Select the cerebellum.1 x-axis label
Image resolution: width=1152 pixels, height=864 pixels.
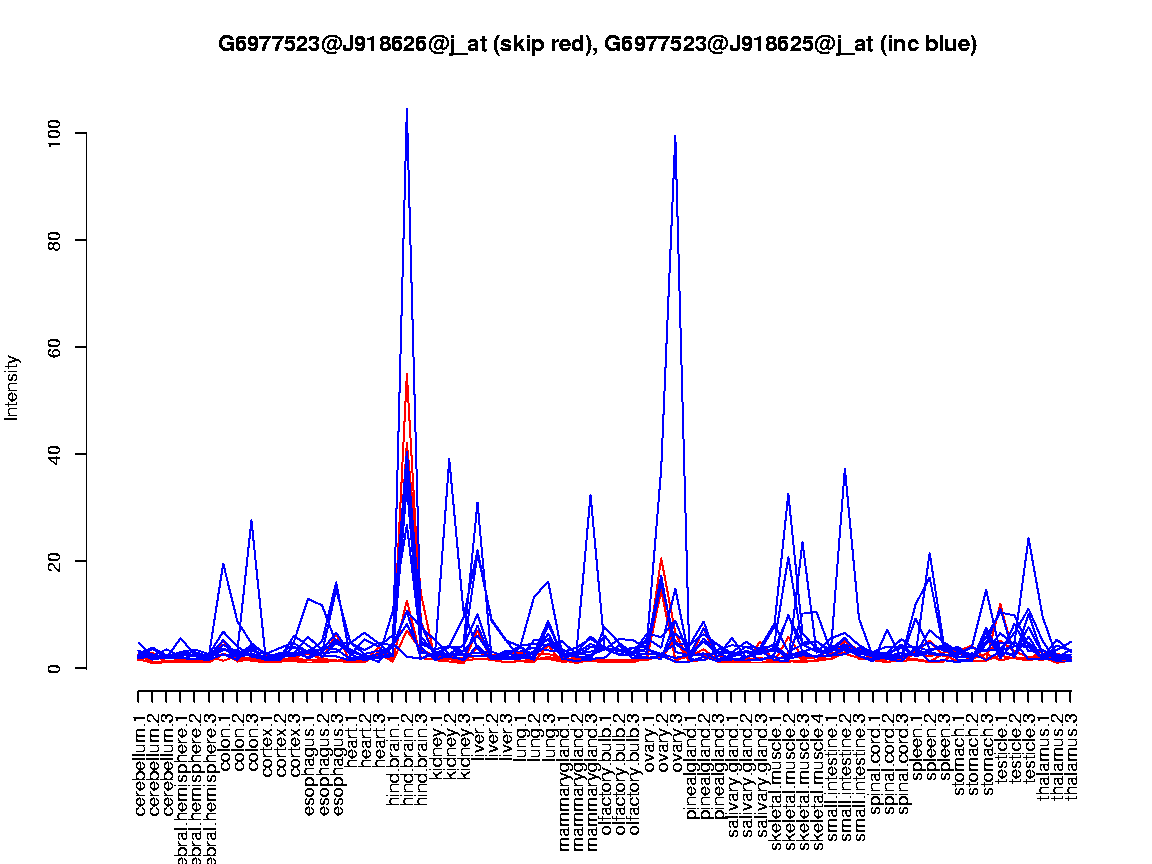139,760
